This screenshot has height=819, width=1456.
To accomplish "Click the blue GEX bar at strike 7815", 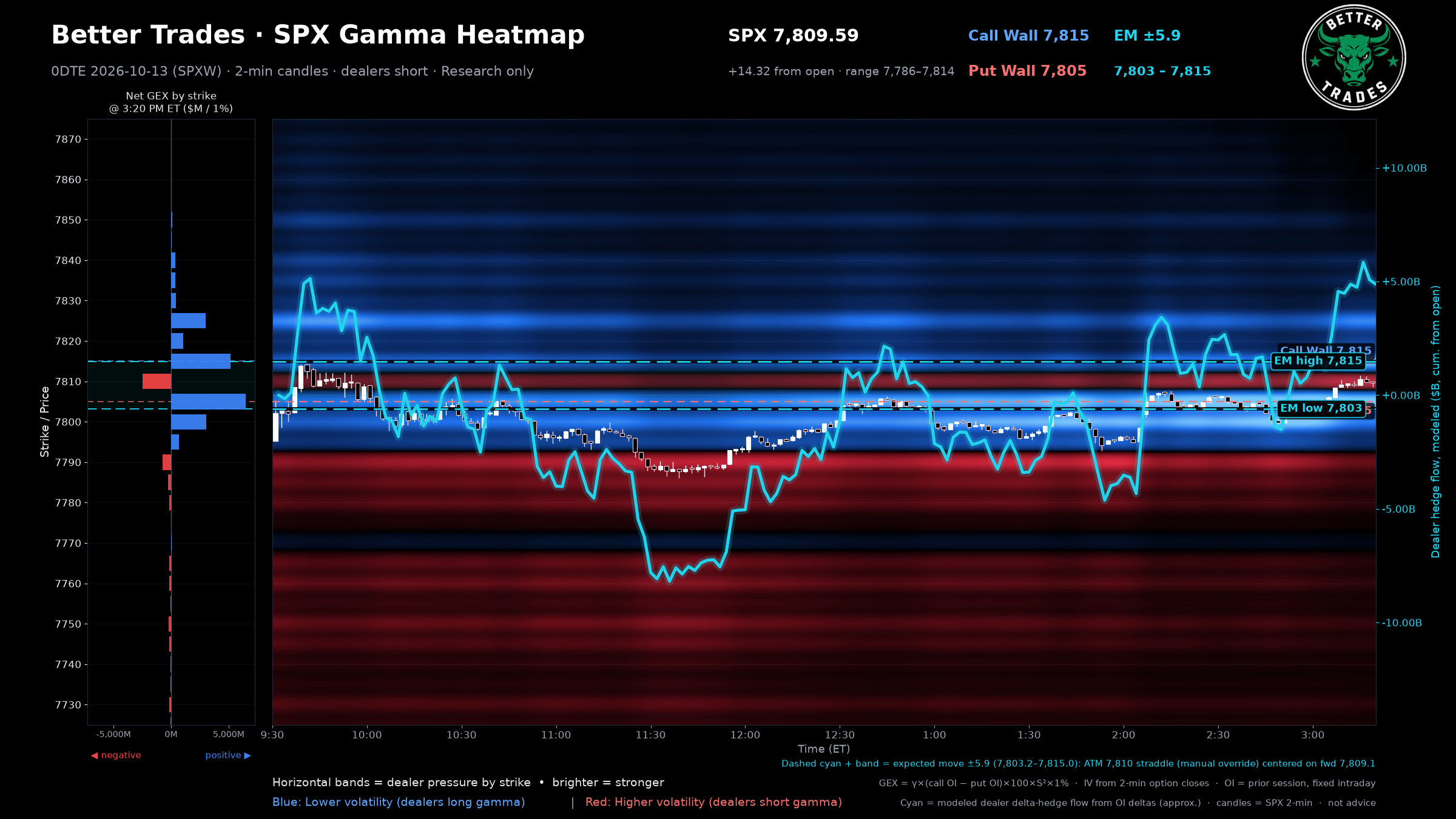I will 201,362.
